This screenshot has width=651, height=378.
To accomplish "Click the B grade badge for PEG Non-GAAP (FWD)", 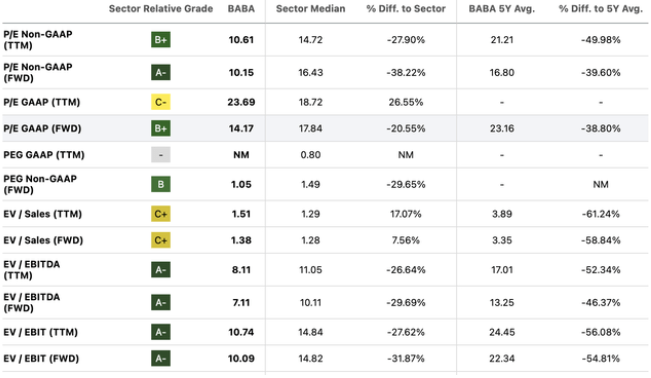I will tap(161, 184).
